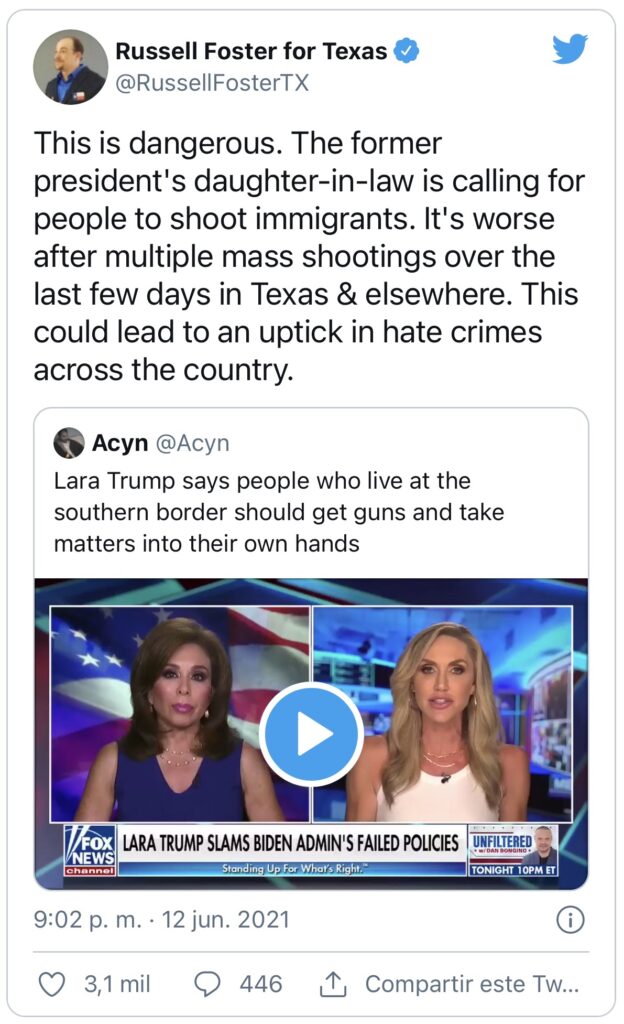This screenshot has width=624, height=1024.
Task: Open the quoted Acyn username
Action: [x=120, y=443]
